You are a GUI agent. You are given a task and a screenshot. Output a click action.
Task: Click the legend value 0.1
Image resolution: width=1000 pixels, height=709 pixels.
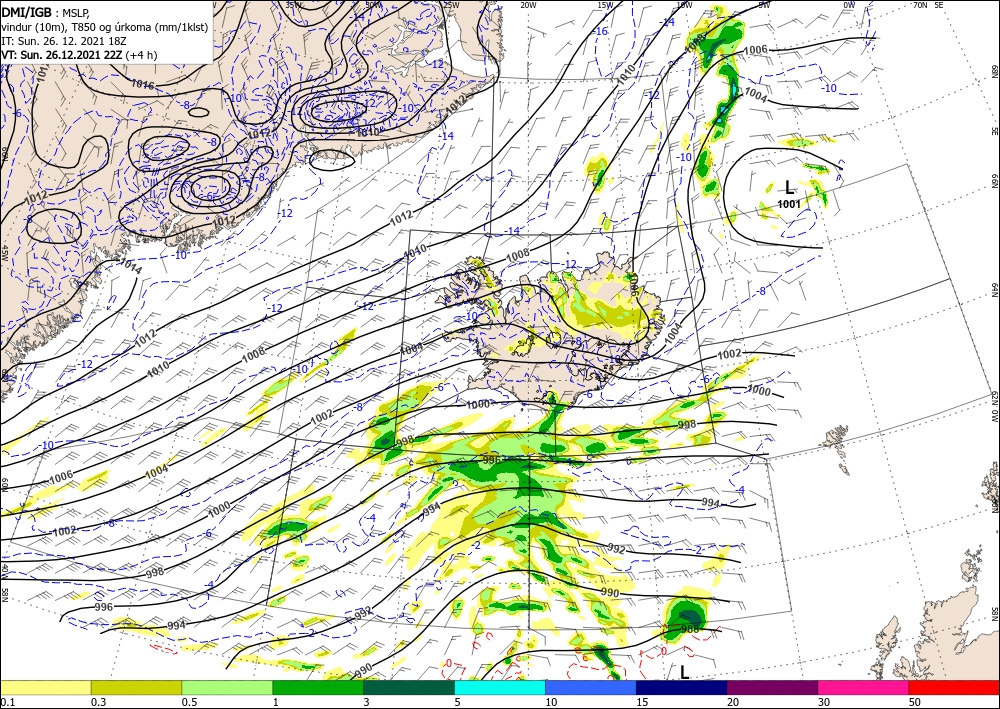pos(8,702)
